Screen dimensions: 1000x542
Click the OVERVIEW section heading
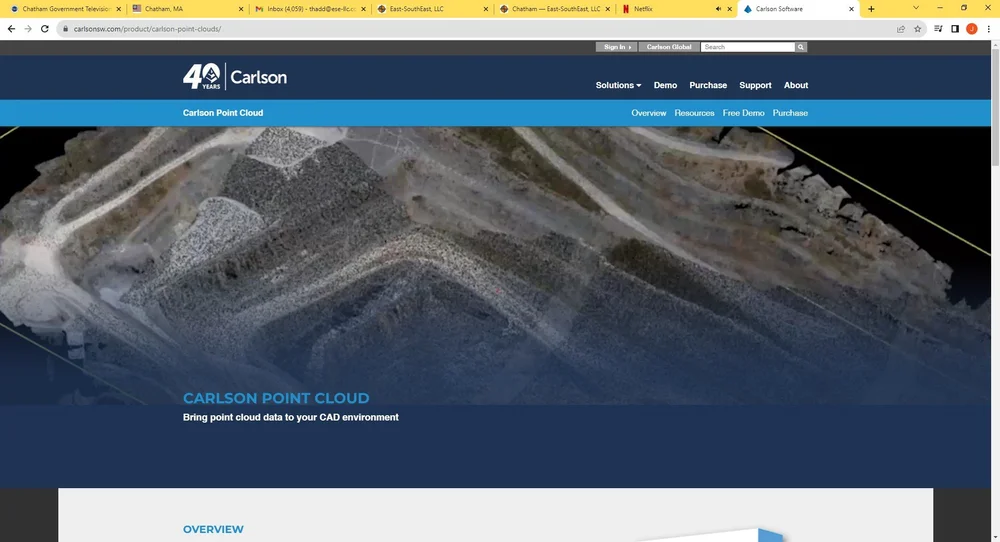click(x=213, y=529)
